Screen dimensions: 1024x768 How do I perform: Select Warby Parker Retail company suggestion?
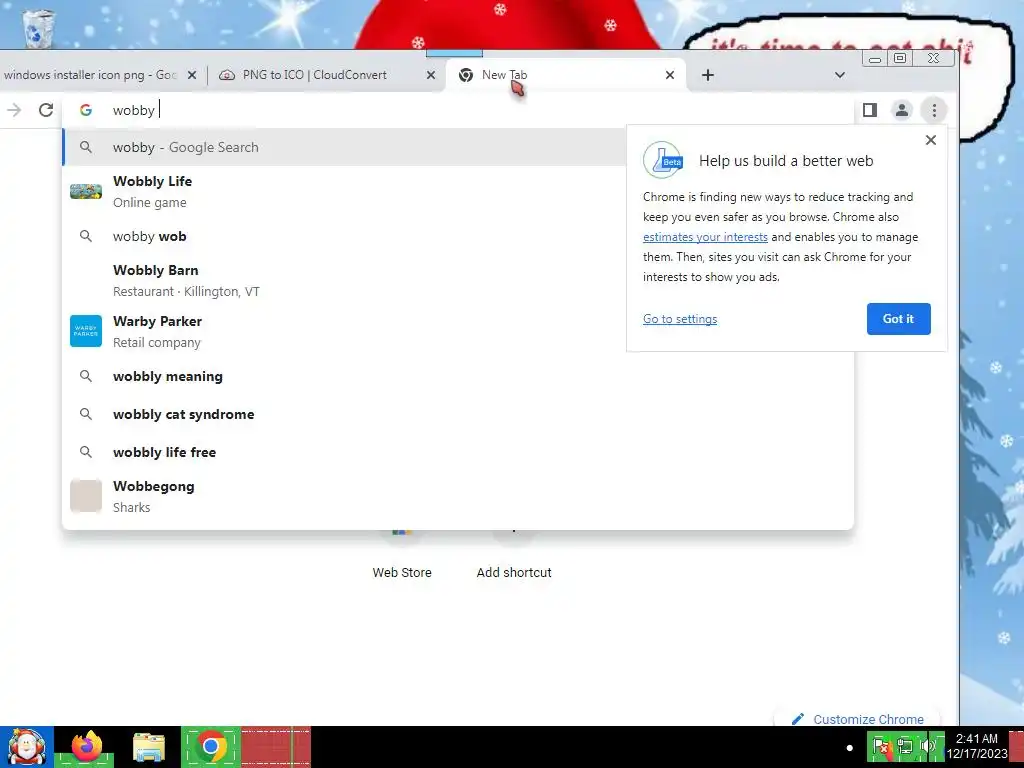[345, 331]
